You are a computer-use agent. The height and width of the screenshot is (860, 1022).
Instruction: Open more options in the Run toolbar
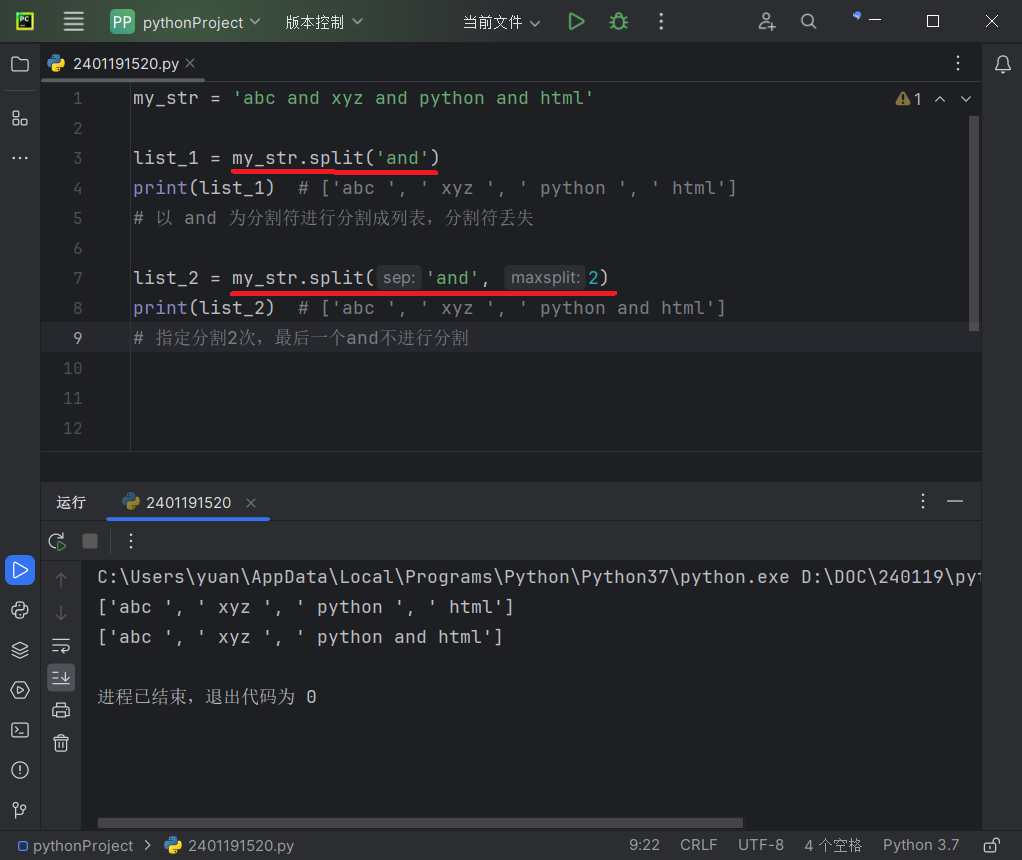(x=131, y=541)
